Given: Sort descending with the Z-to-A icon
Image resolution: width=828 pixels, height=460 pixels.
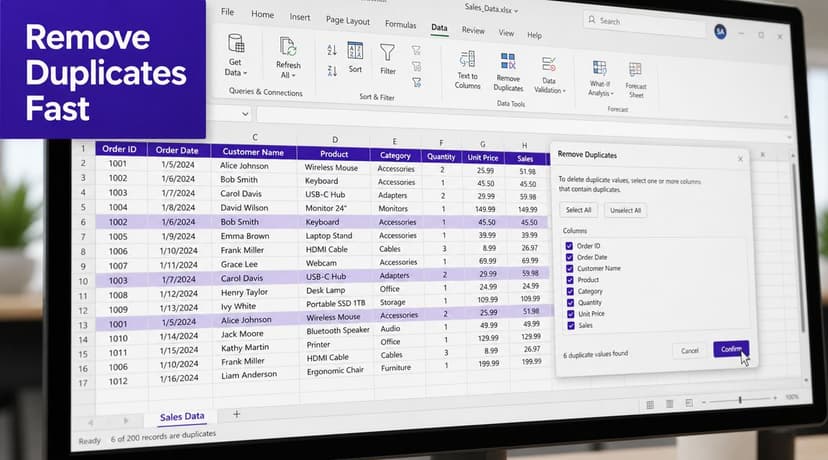Looking at the screenshot, I should coord(332,71).
